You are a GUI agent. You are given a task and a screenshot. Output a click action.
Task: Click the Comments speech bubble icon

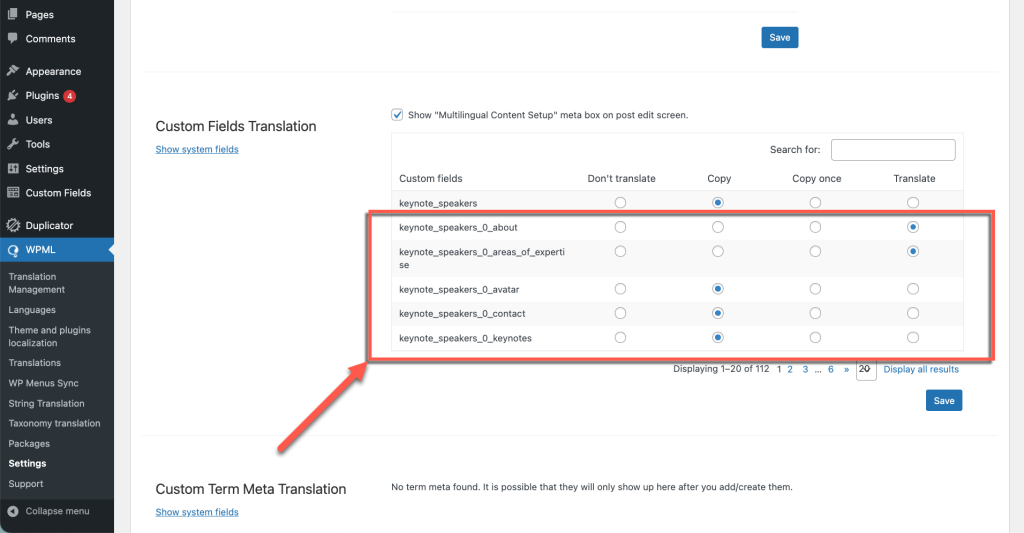tap(12, 38)
